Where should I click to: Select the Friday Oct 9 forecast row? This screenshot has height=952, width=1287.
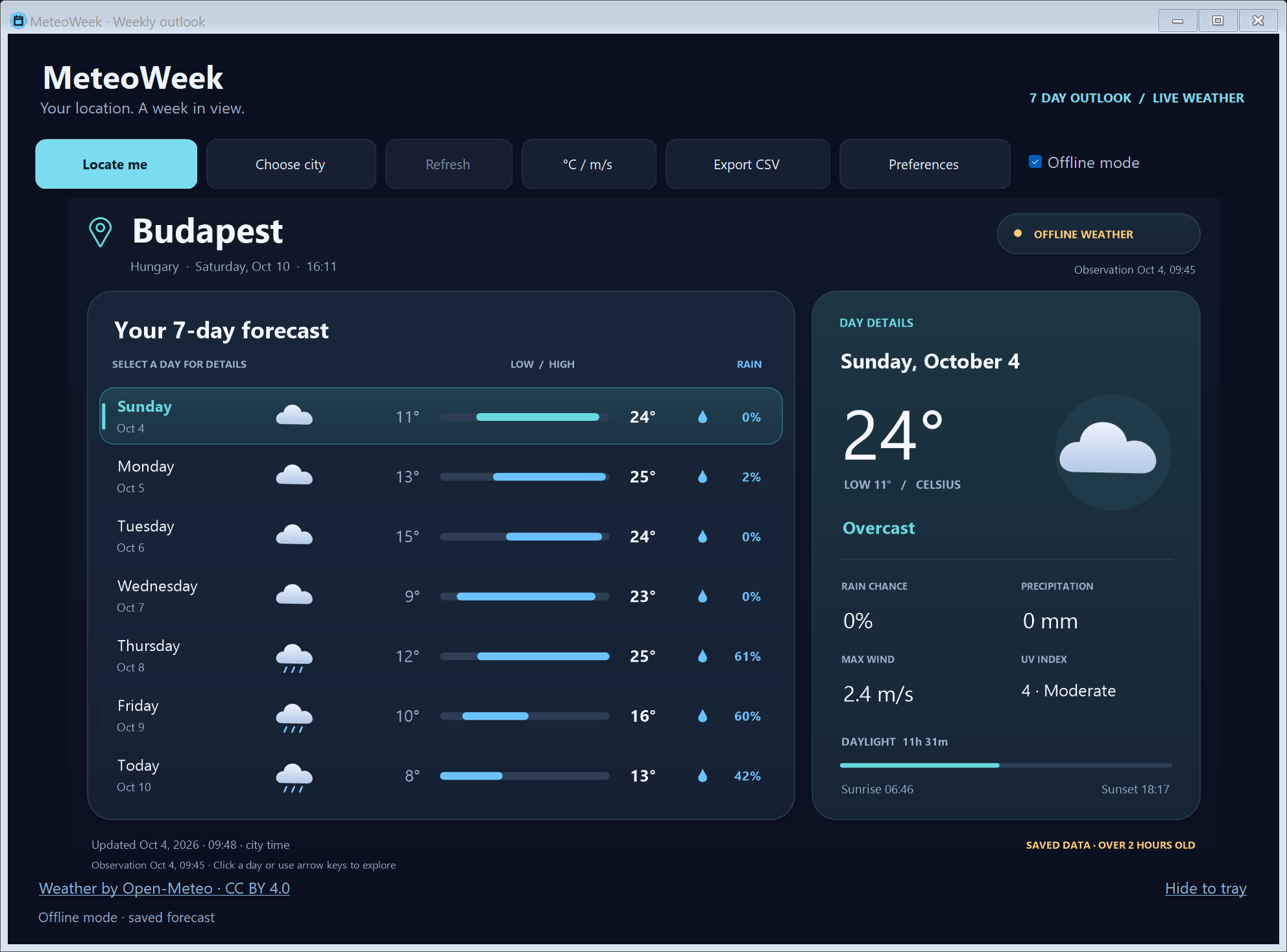pyautogui.click(x=441, y=715)
